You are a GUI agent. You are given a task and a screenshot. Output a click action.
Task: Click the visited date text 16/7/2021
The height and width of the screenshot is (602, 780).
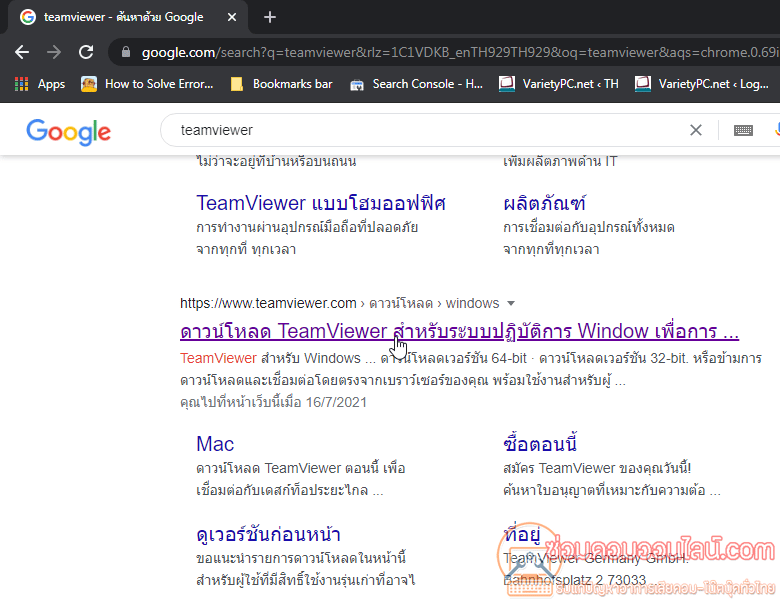(336, 402)
